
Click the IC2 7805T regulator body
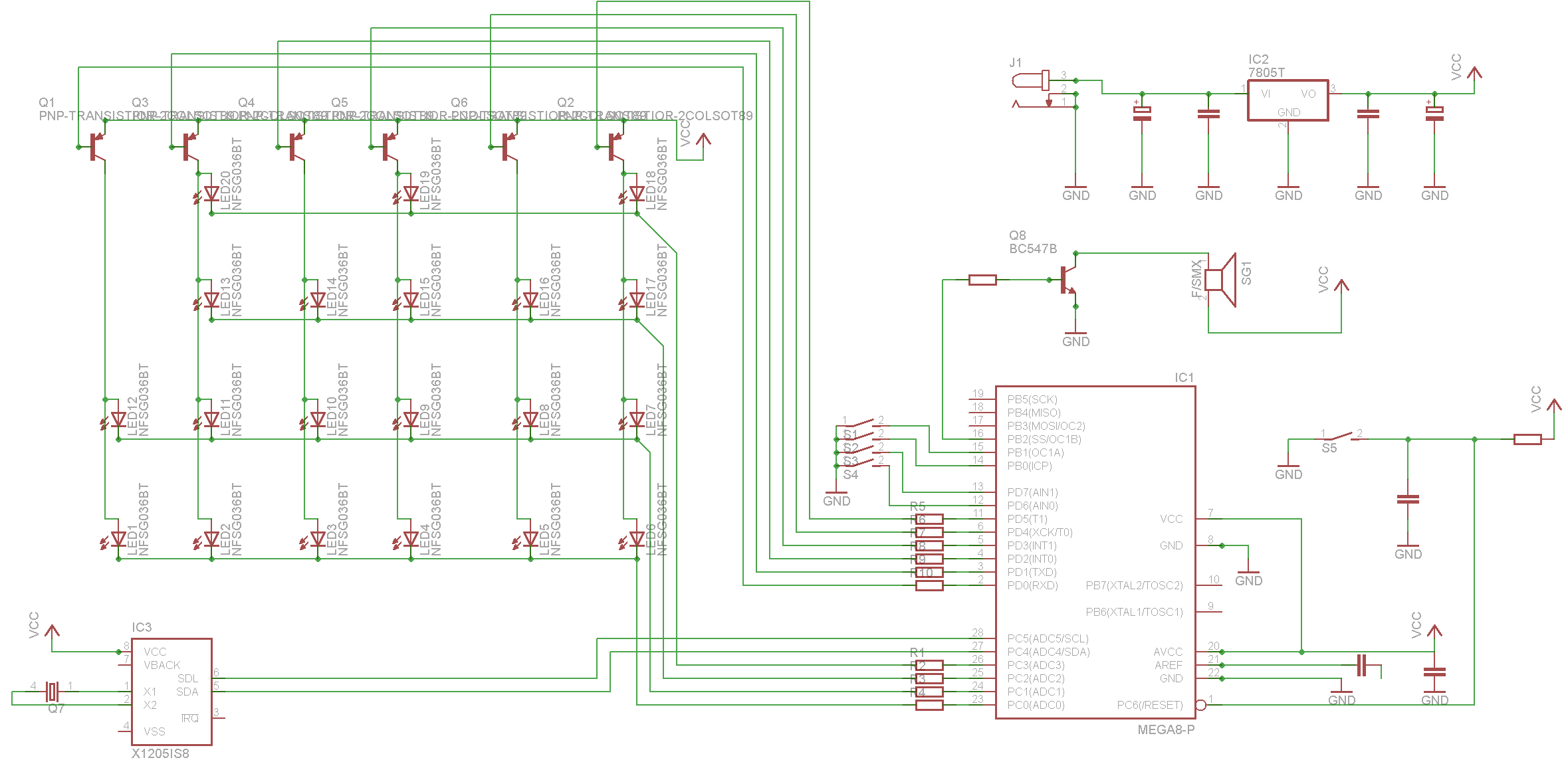click(x=1288, y=100)
